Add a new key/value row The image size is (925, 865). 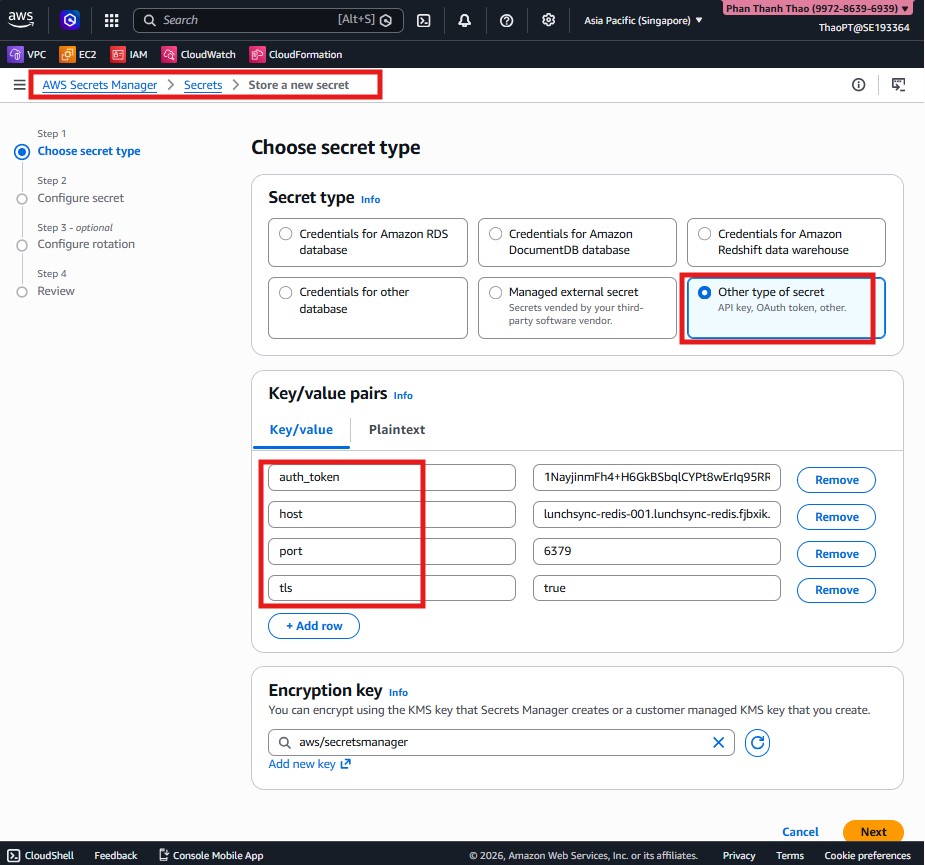coord(313,625)
